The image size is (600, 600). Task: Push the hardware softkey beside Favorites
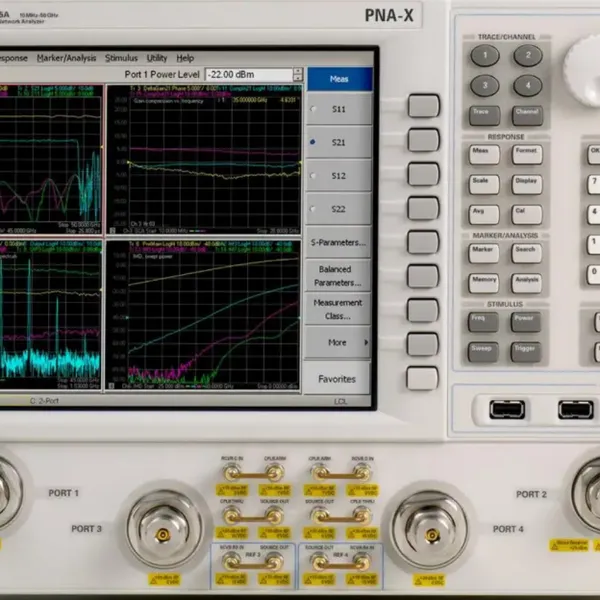(x=422, y=378)
